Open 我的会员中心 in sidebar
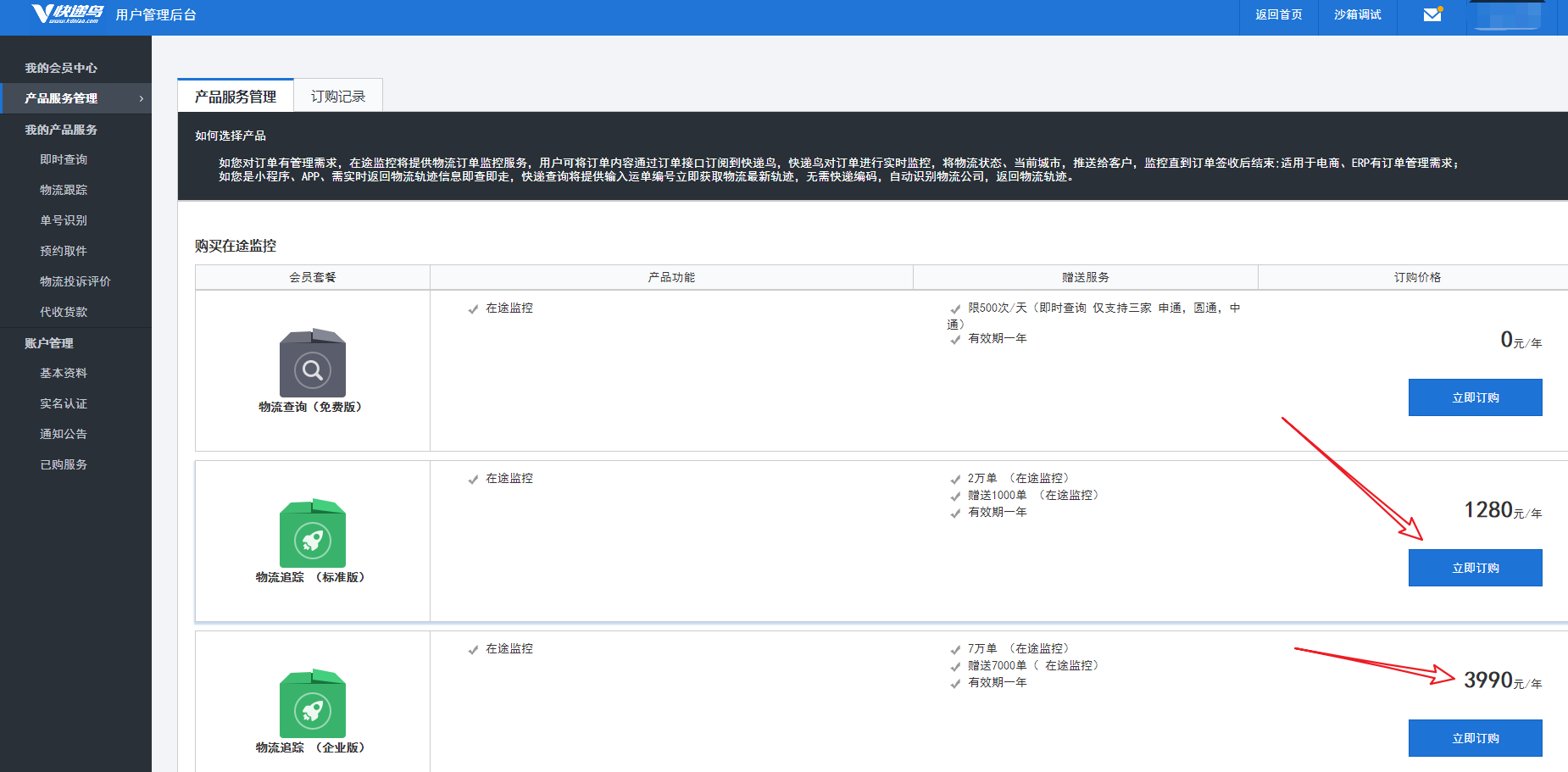The height and width of the screenshot is (772, 1568). [61, 68]
